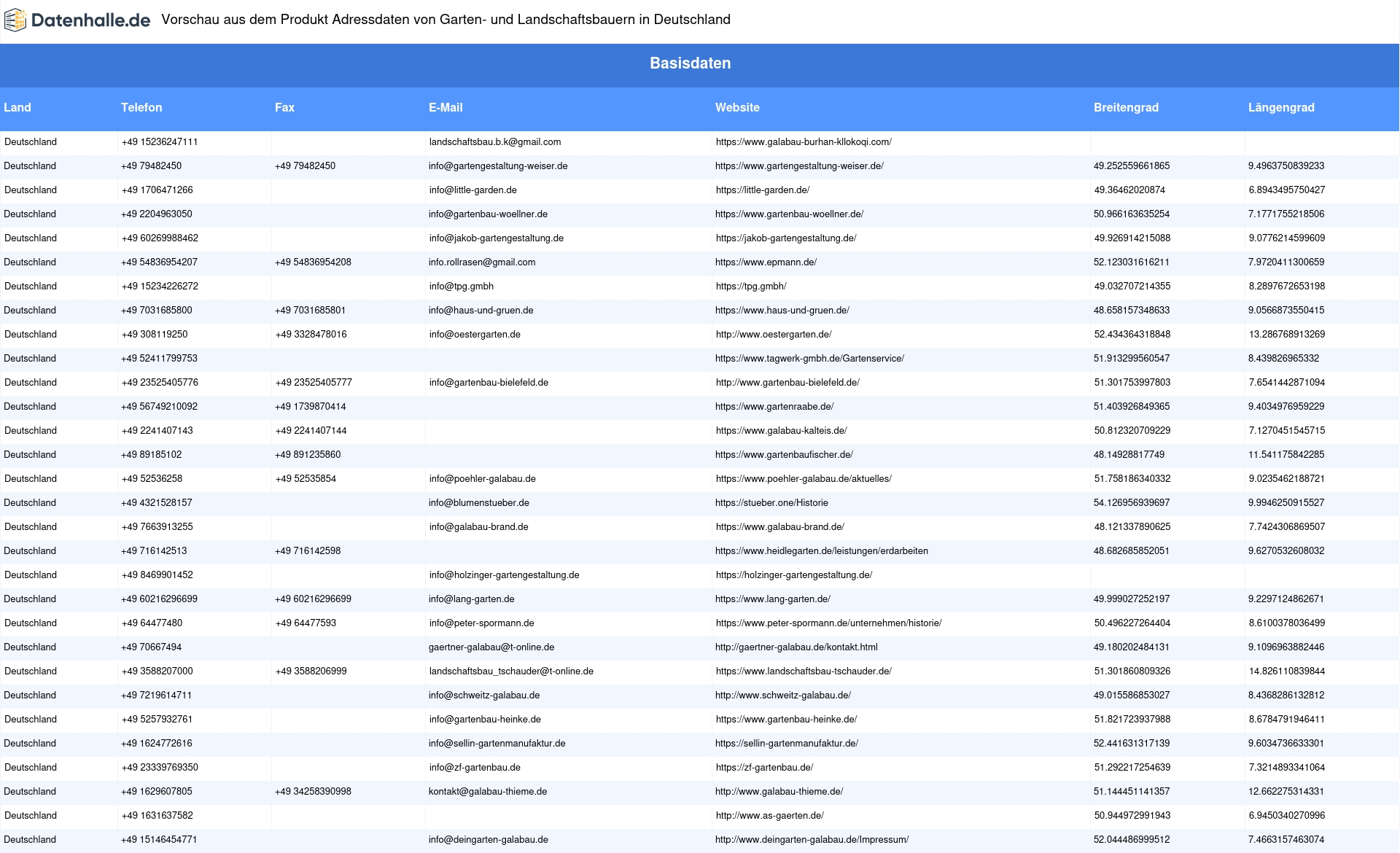This screenshot has width=1400, height=853.
Task: Click email info.rollrasen@gmail.com
Action: click(x=482, y=262)
